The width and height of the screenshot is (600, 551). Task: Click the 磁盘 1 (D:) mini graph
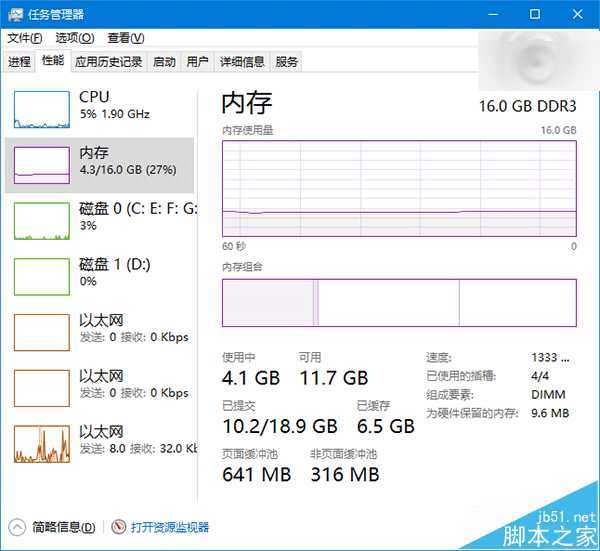42,277
